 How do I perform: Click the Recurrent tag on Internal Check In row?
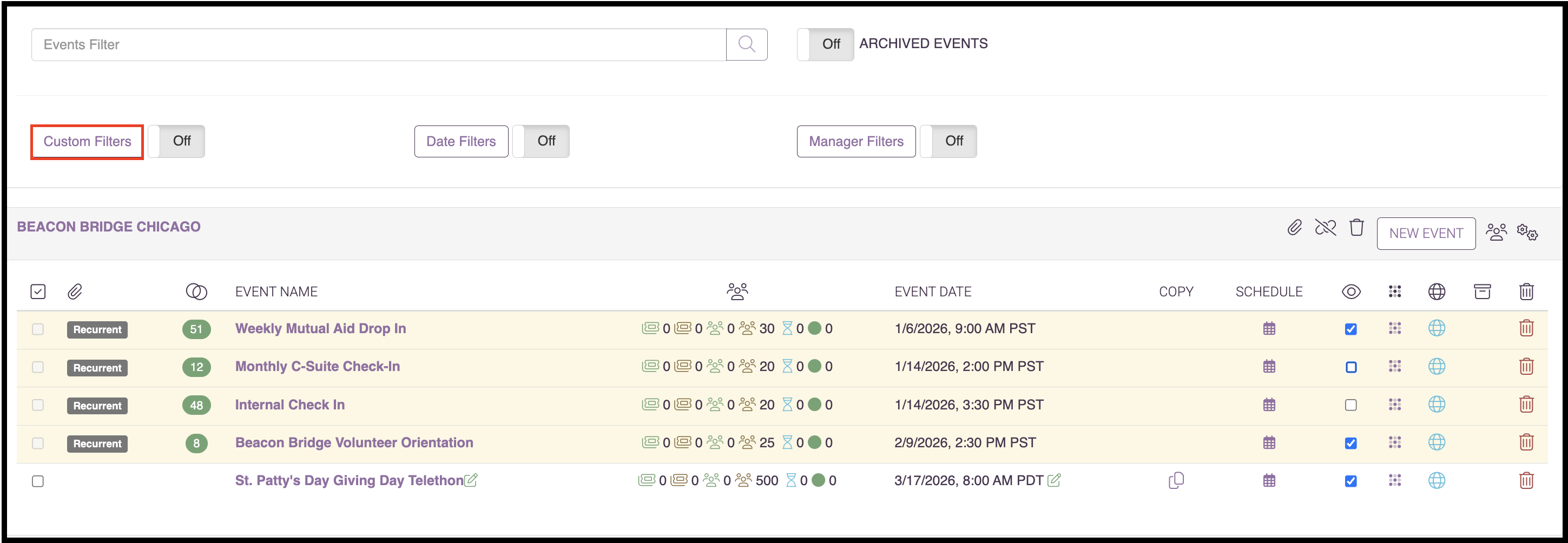pyautogui.click(x=97, y=406)
